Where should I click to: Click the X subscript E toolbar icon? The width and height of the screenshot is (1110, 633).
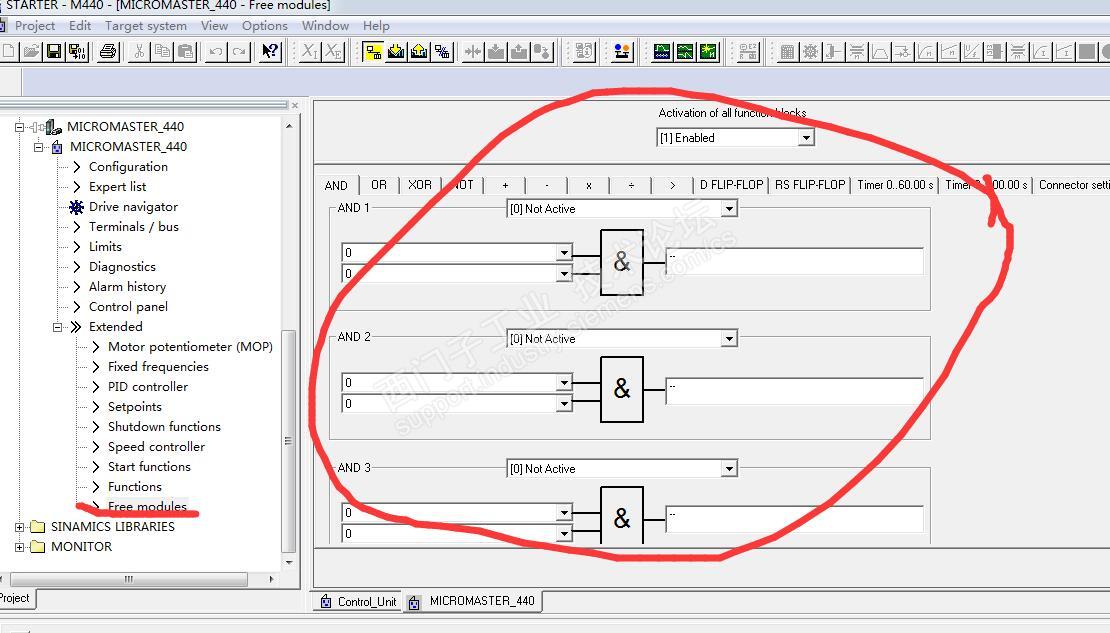pos(333,52)
